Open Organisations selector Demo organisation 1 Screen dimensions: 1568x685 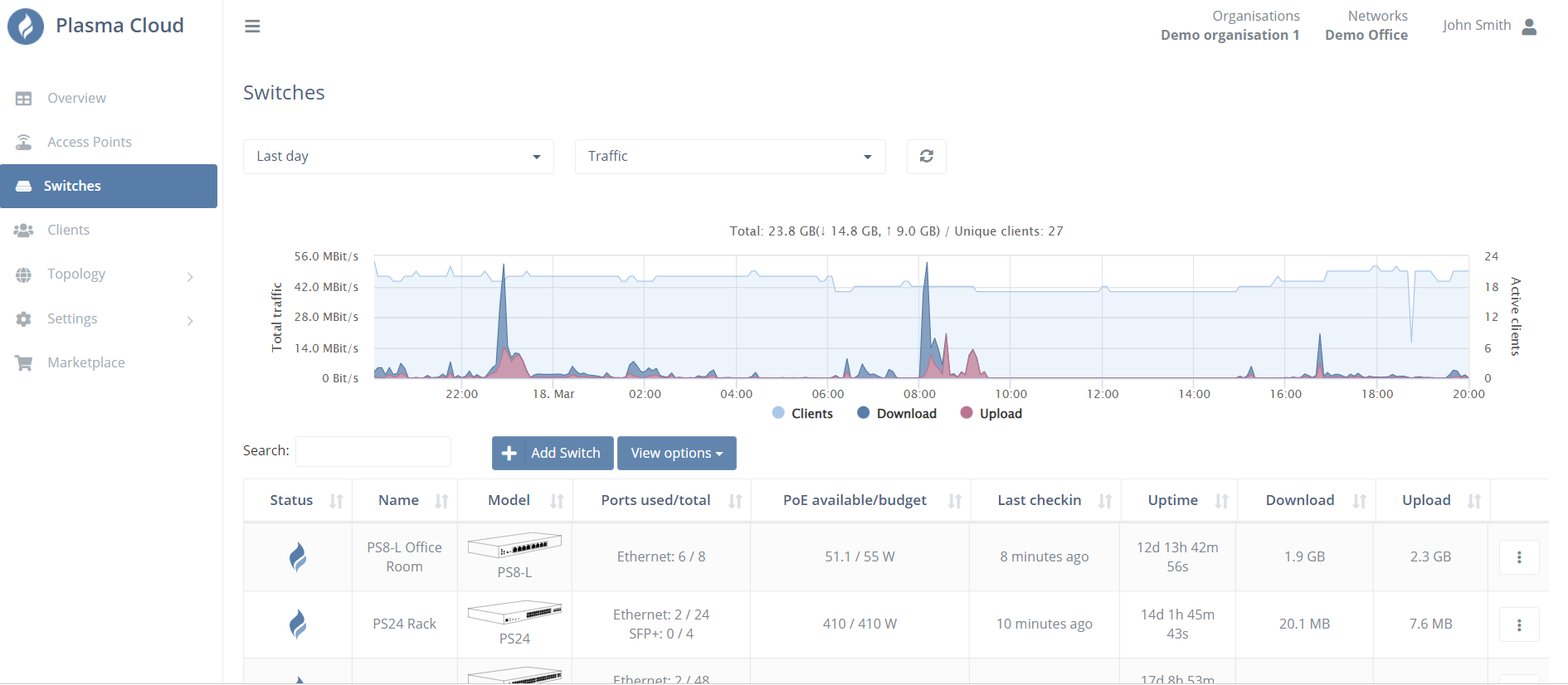(x=1230, y=26)
